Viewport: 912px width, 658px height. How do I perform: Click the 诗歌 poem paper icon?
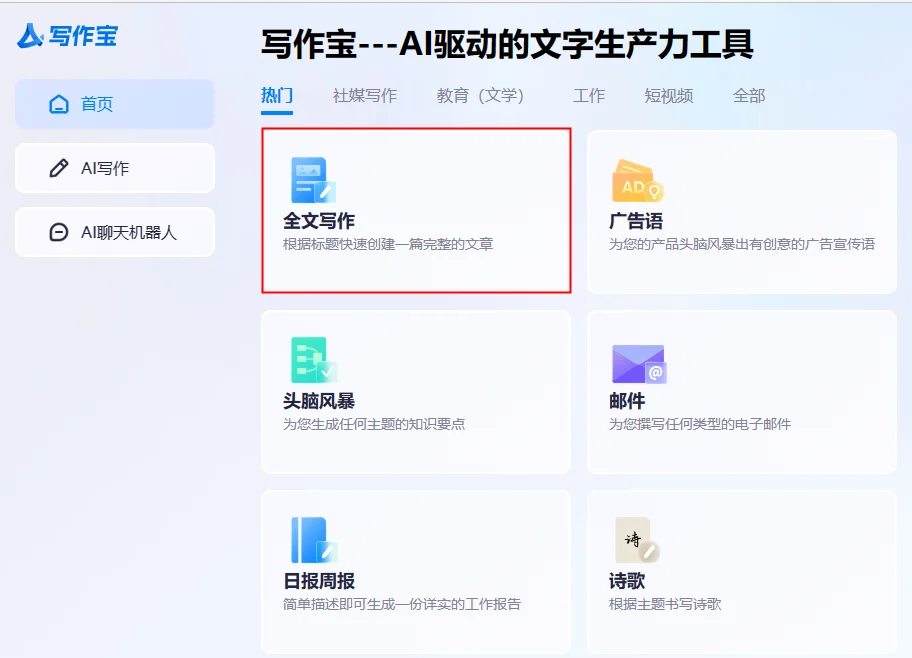(637, 540)
